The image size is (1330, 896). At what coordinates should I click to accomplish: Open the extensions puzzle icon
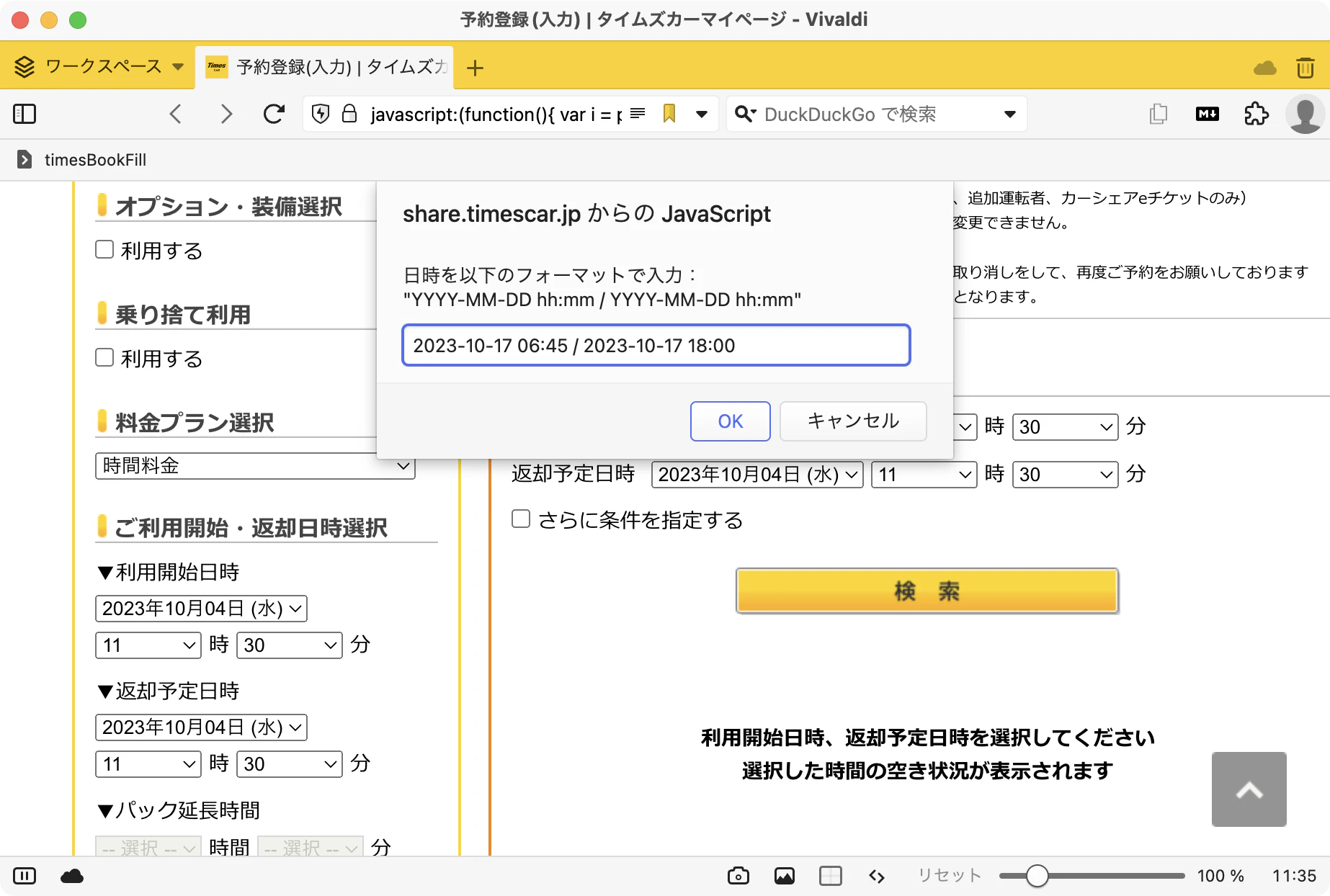click(1256, 114)
